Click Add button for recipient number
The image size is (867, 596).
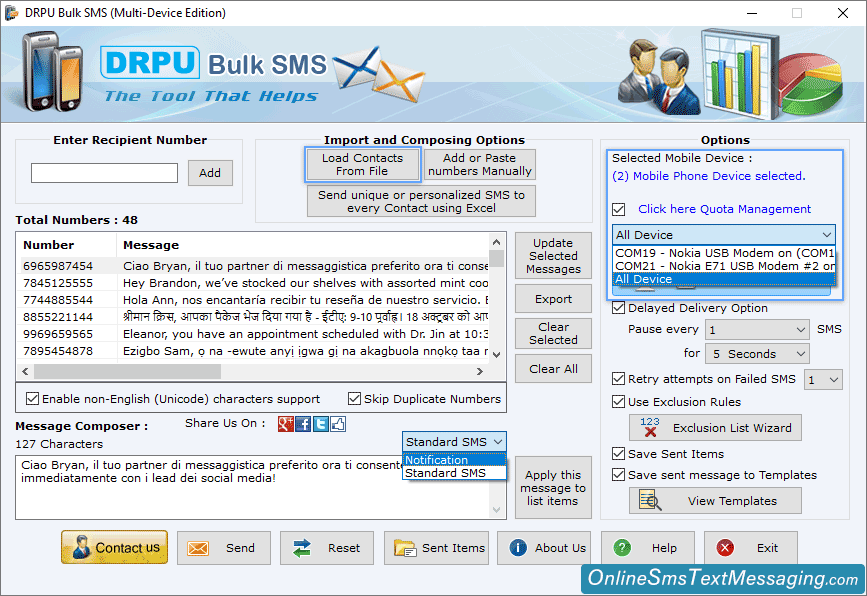pyautogui.click(x=210, y=173)
